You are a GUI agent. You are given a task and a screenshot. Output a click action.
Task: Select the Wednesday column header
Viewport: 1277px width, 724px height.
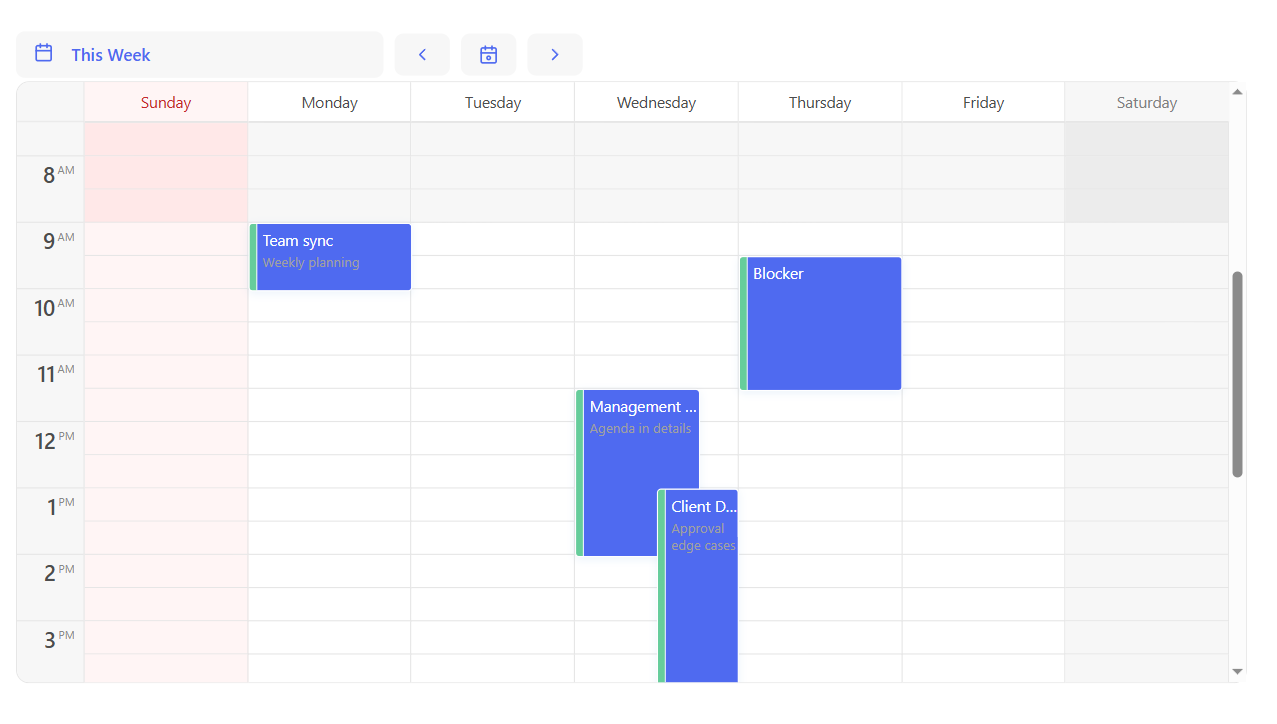coord(656,103)
